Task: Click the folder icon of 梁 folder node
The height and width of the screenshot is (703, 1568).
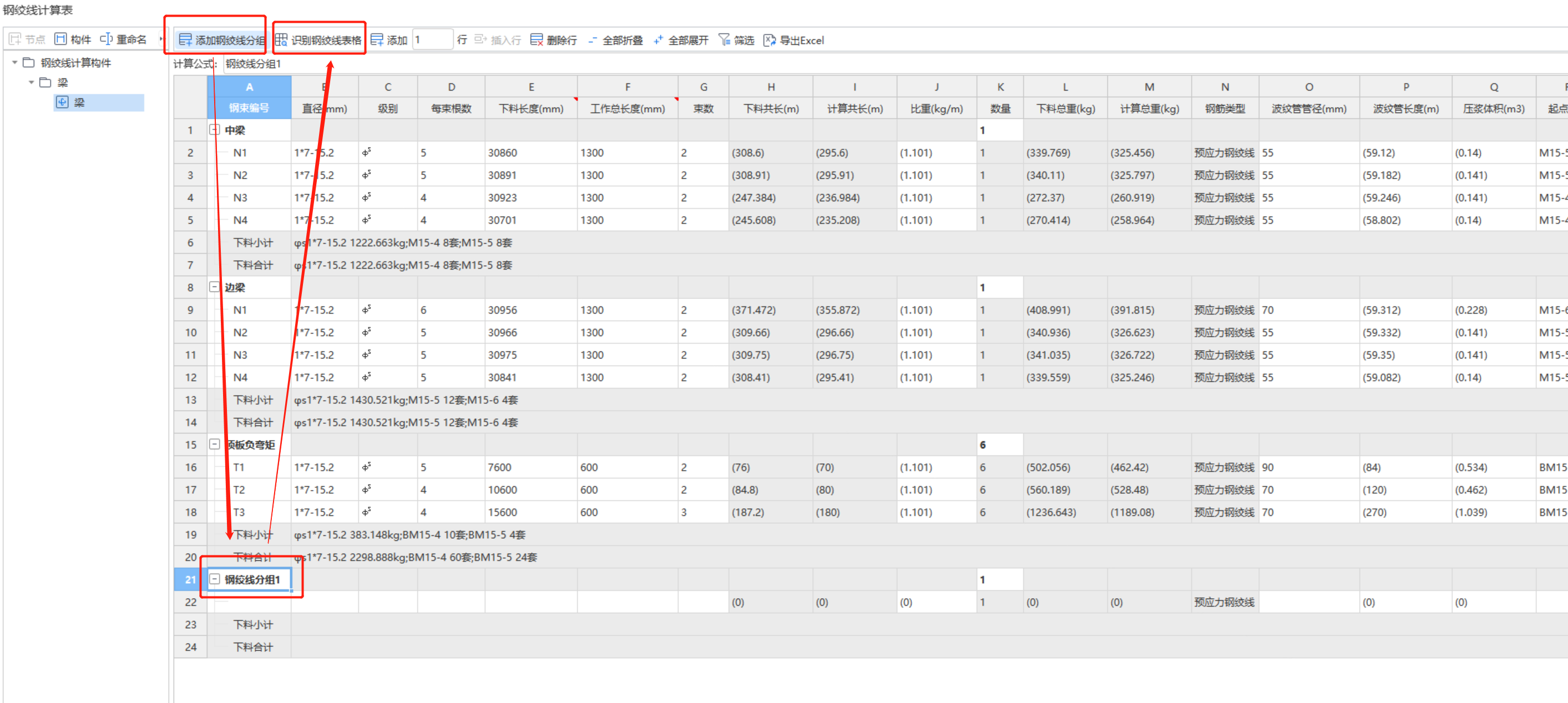Action: [x=45, y=83]
